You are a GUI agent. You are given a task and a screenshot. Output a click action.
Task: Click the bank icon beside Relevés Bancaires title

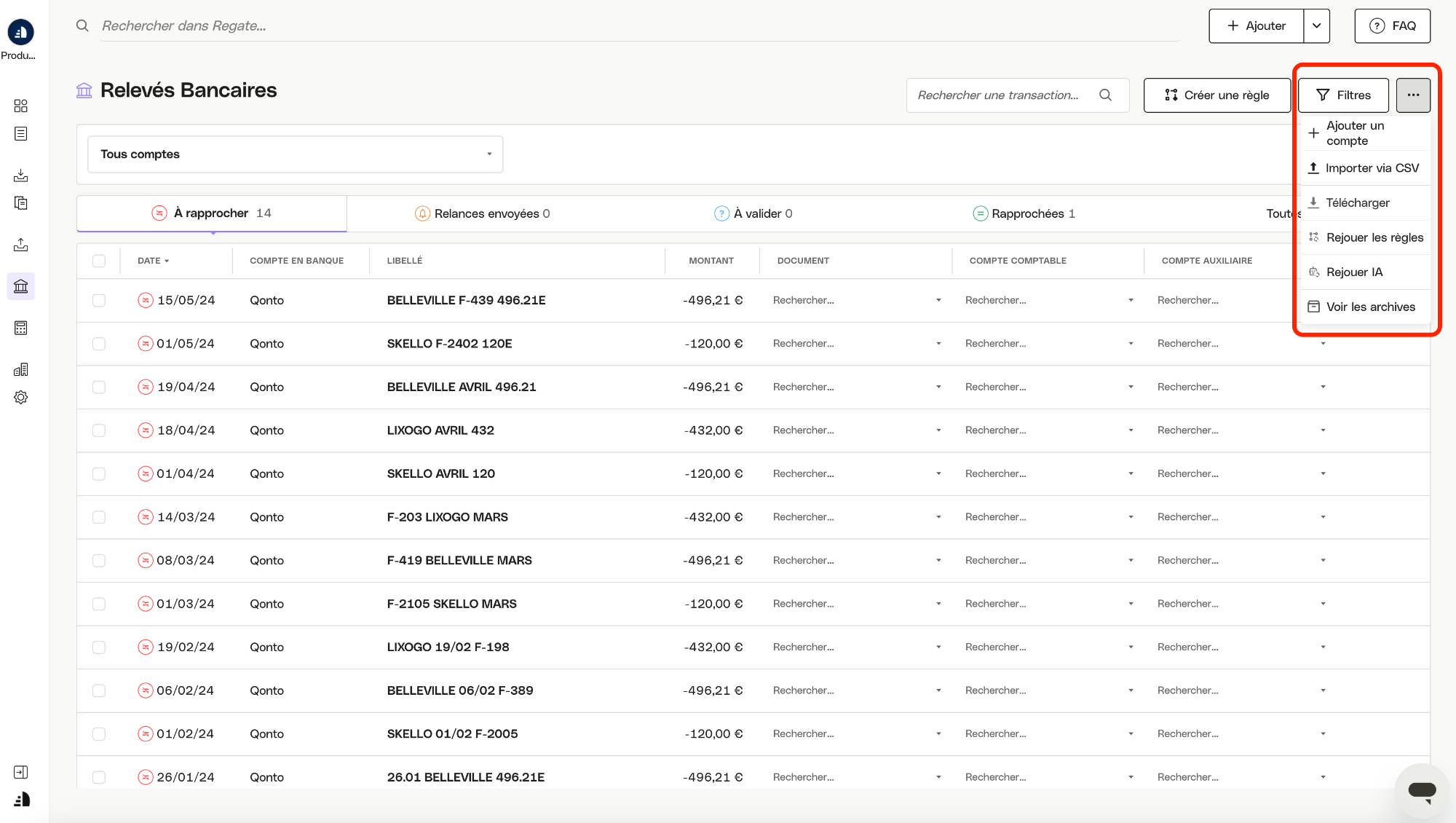coord(84,90)
